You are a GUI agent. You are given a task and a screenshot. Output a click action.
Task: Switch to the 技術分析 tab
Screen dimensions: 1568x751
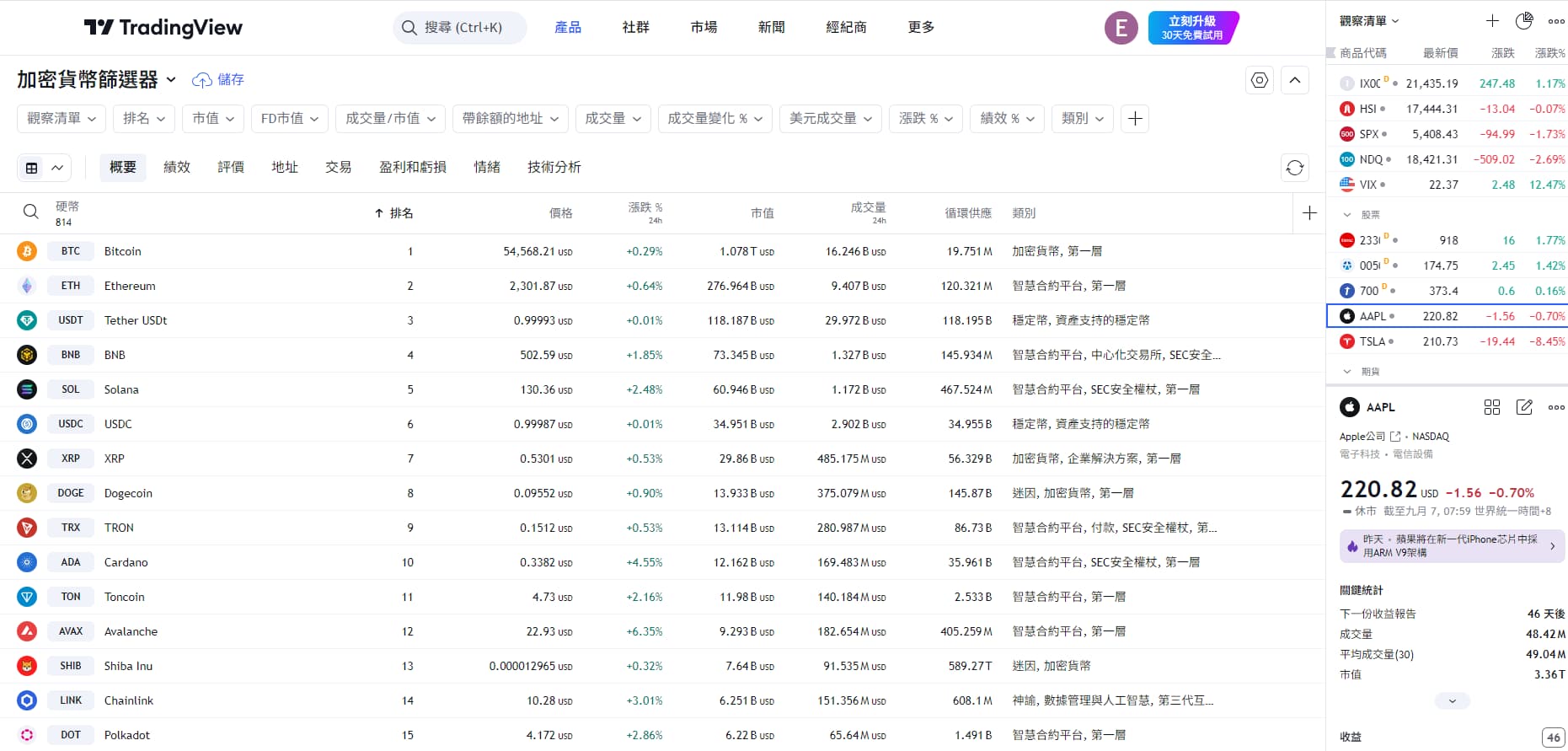pos(554,168)
